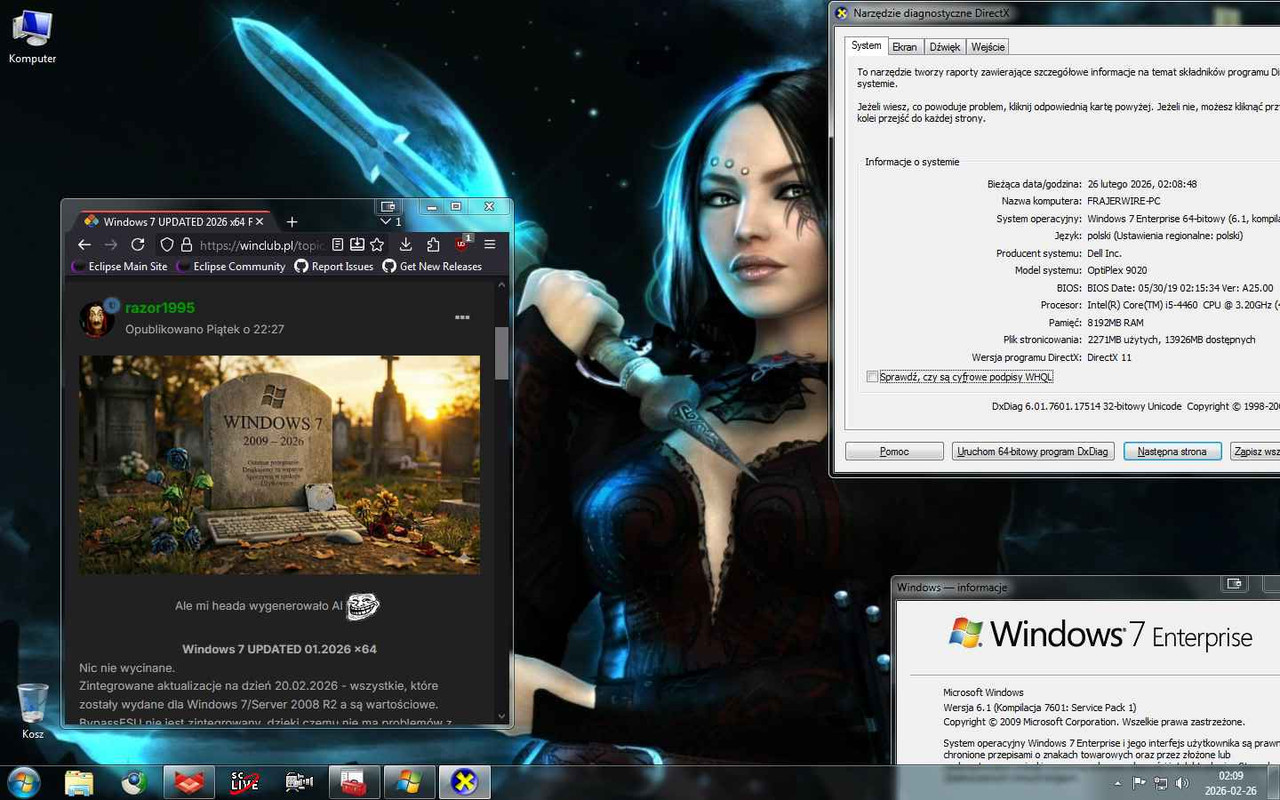
Task: Click the extensions puzzle-piece icon
Action: (434, 244)
